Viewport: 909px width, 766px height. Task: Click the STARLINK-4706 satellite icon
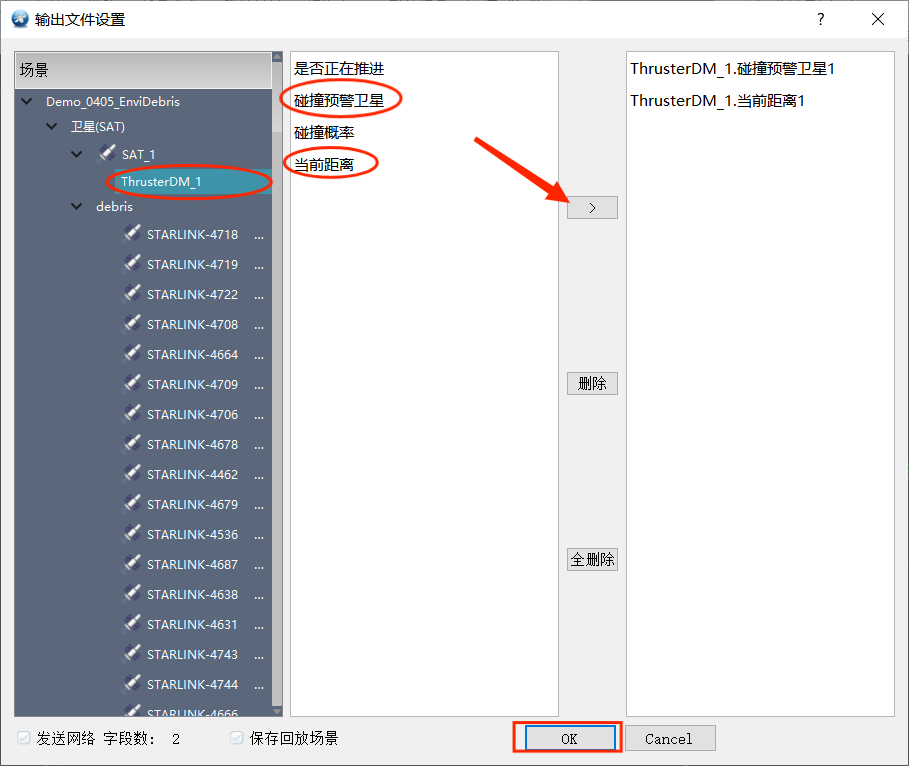132,414
